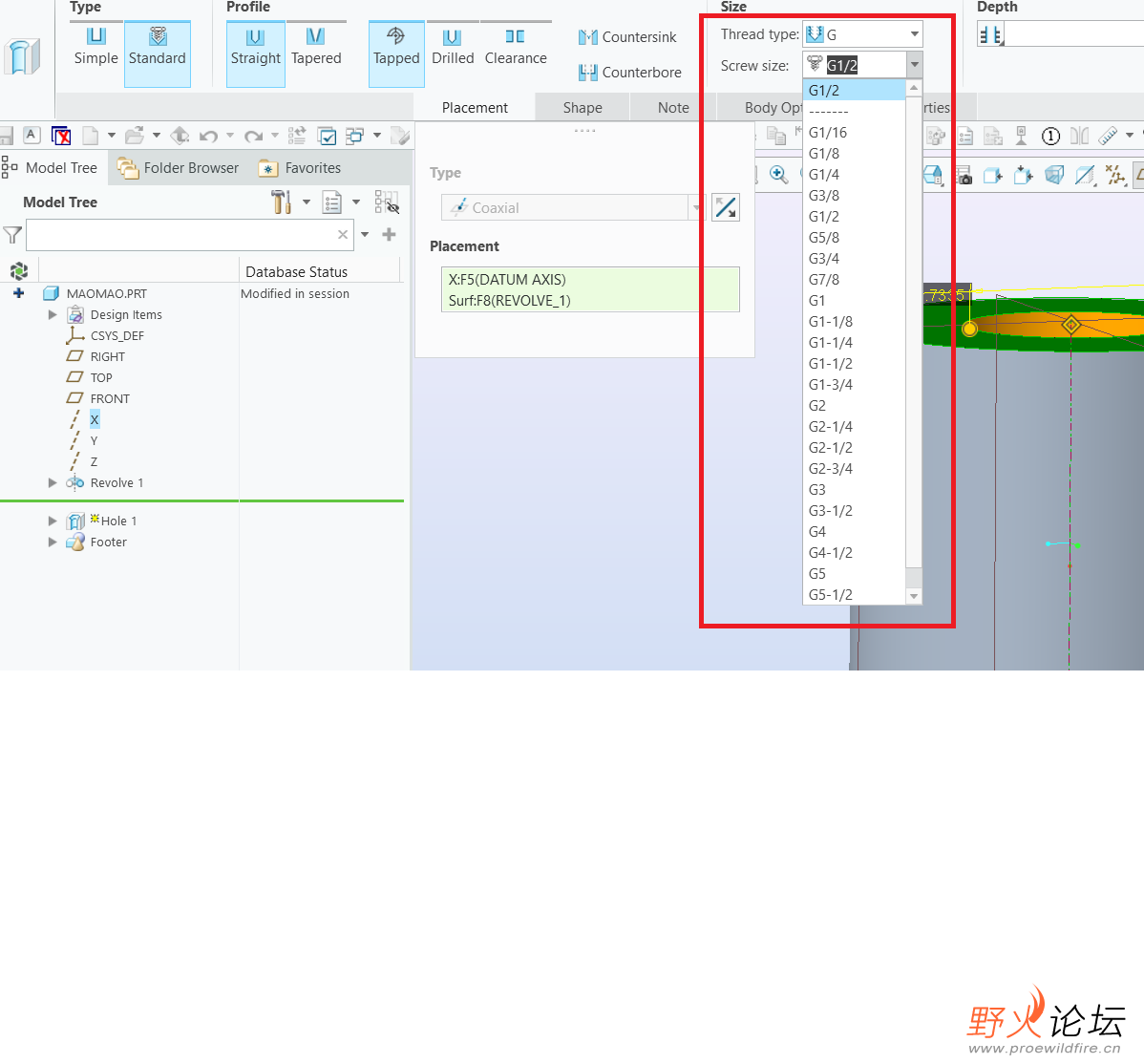The height and width of the screenshot is (1064, 1144).
Task: Enable Counterbore
Action: [x=629, y=73]
